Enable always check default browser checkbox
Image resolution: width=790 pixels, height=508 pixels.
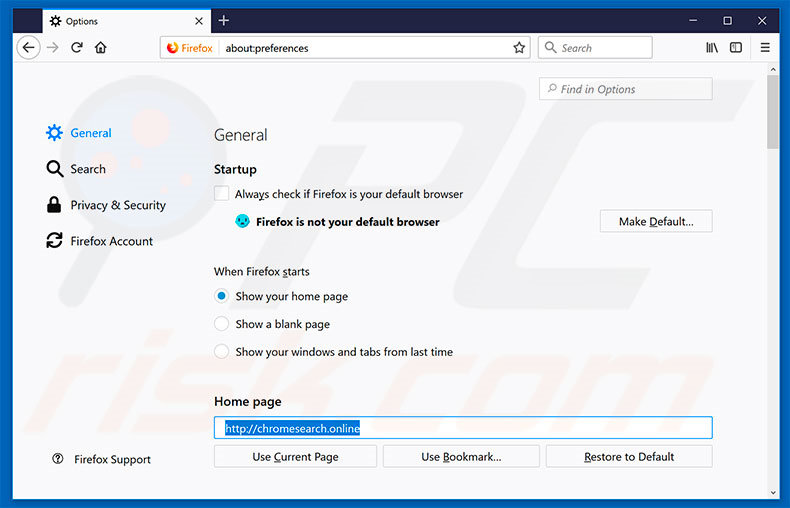222,194
